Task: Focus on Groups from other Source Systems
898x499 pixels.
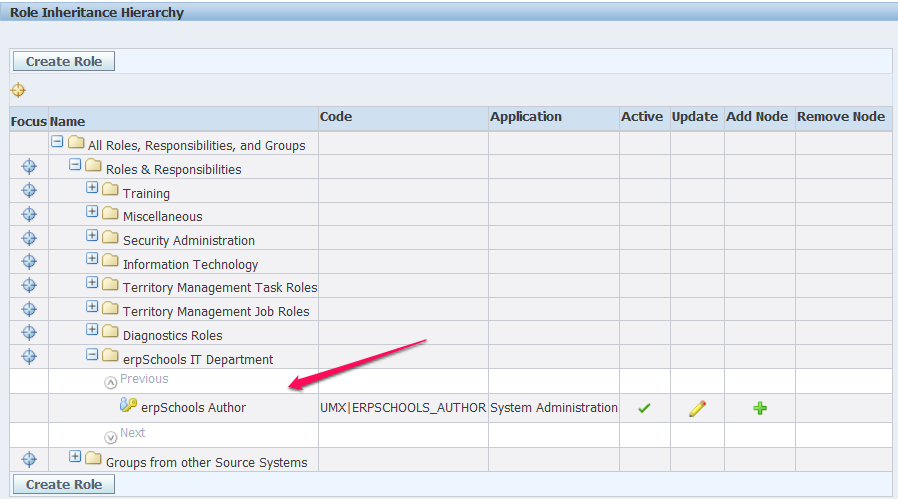Action: [x=29, y=459]
